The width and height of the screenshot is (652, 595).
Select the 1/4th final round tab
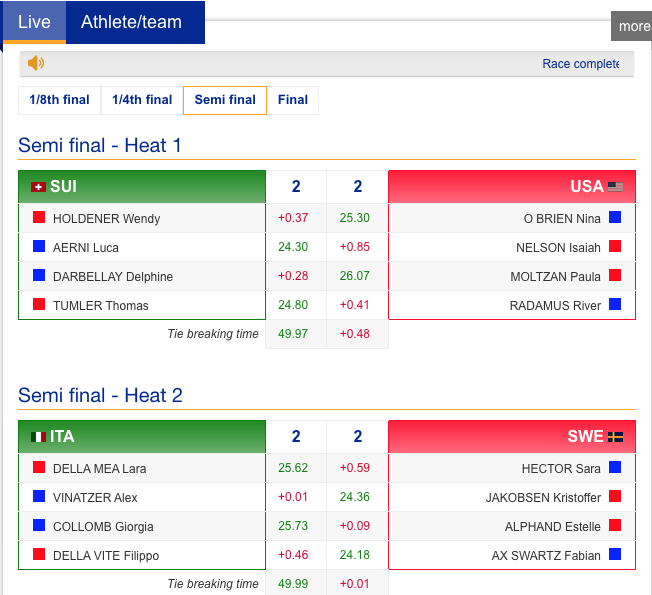click(142, 100)
